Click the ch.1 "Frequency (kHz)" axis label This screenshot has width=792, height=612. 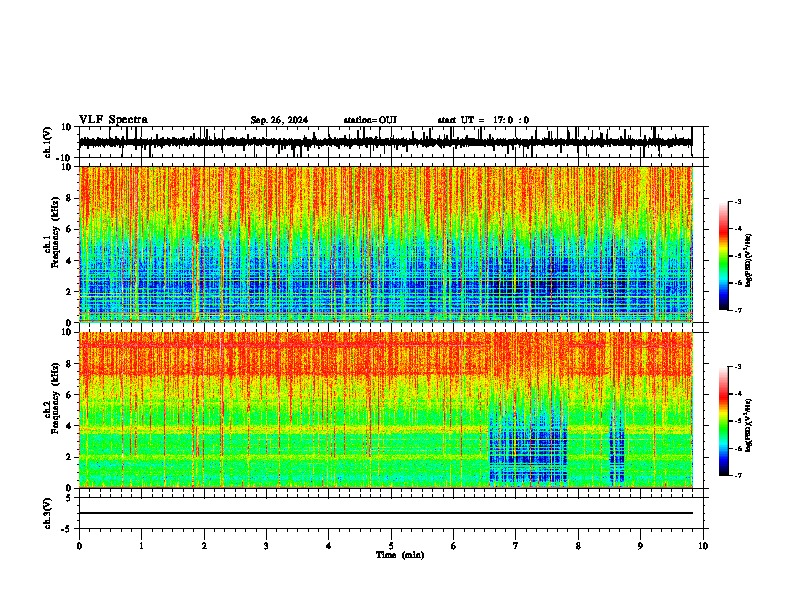pyautogui.click(x=55, y=231)
